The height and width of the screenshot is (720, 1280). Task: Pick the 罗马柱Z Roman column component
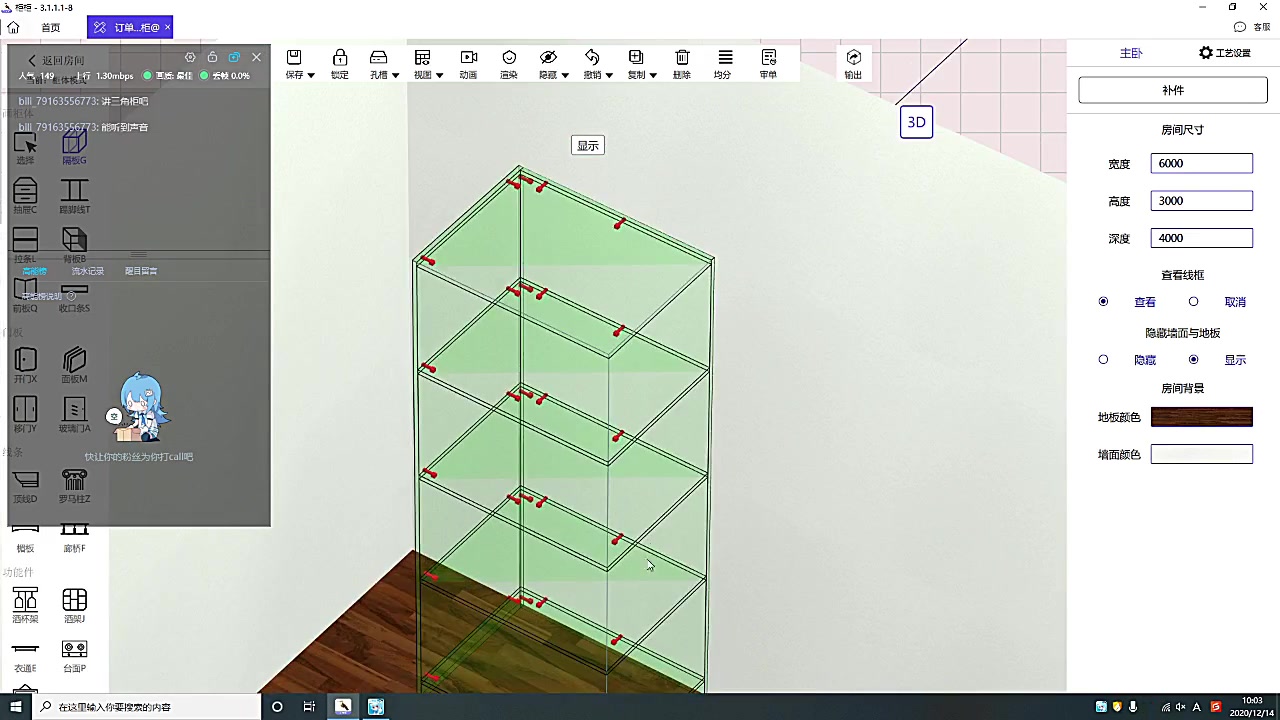74,486
